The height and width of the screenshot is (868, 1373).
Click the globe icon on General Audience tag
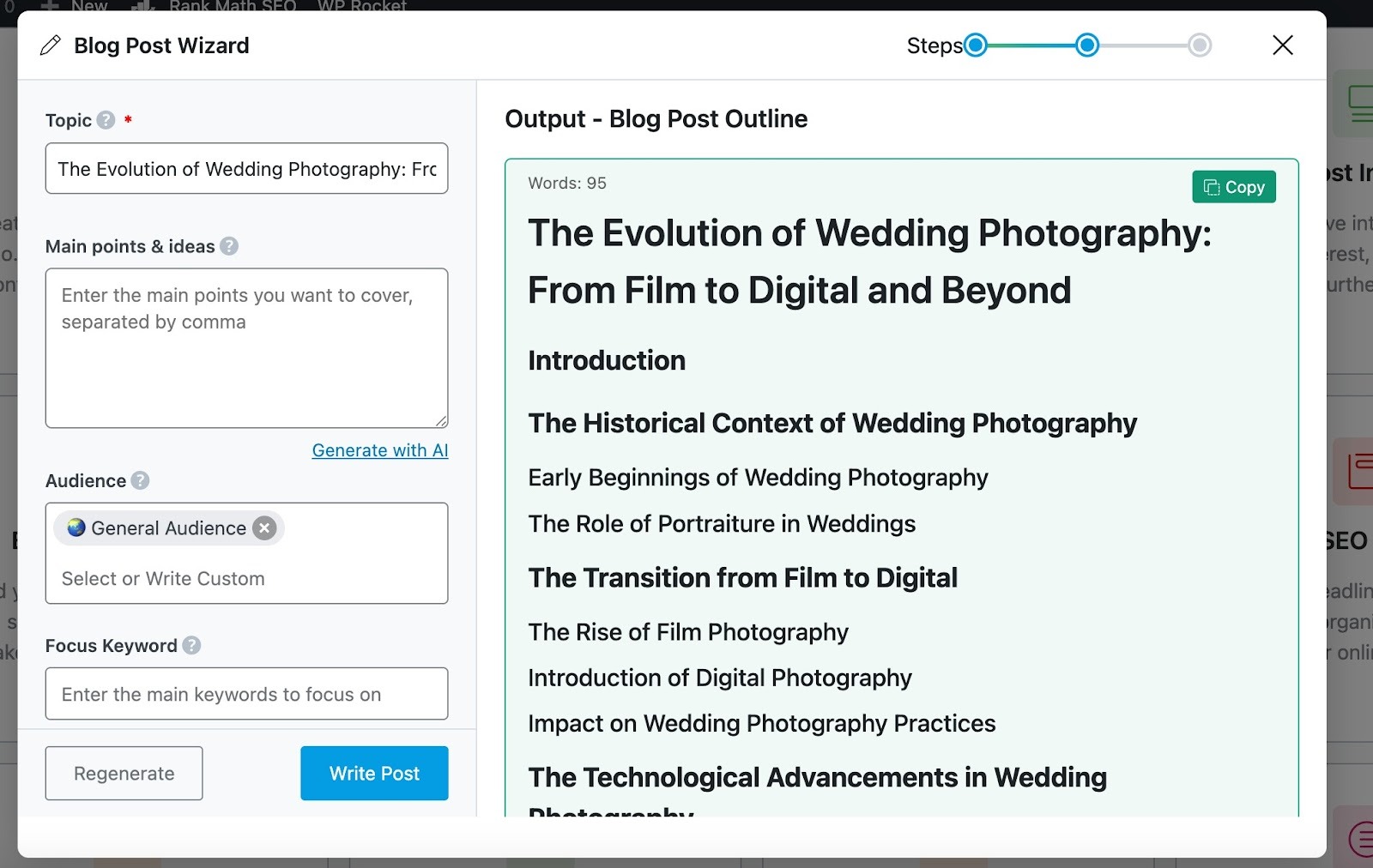(x=75, y=527)
